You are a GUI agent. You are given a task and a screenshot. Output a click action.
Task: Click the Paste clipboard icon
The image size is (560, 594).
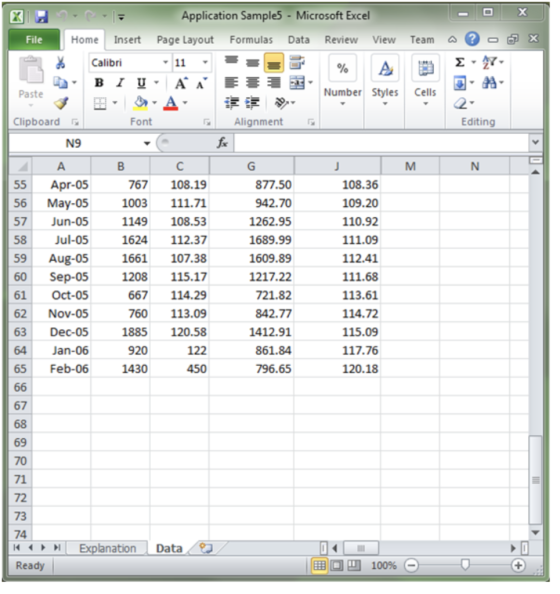pos(31,69)
